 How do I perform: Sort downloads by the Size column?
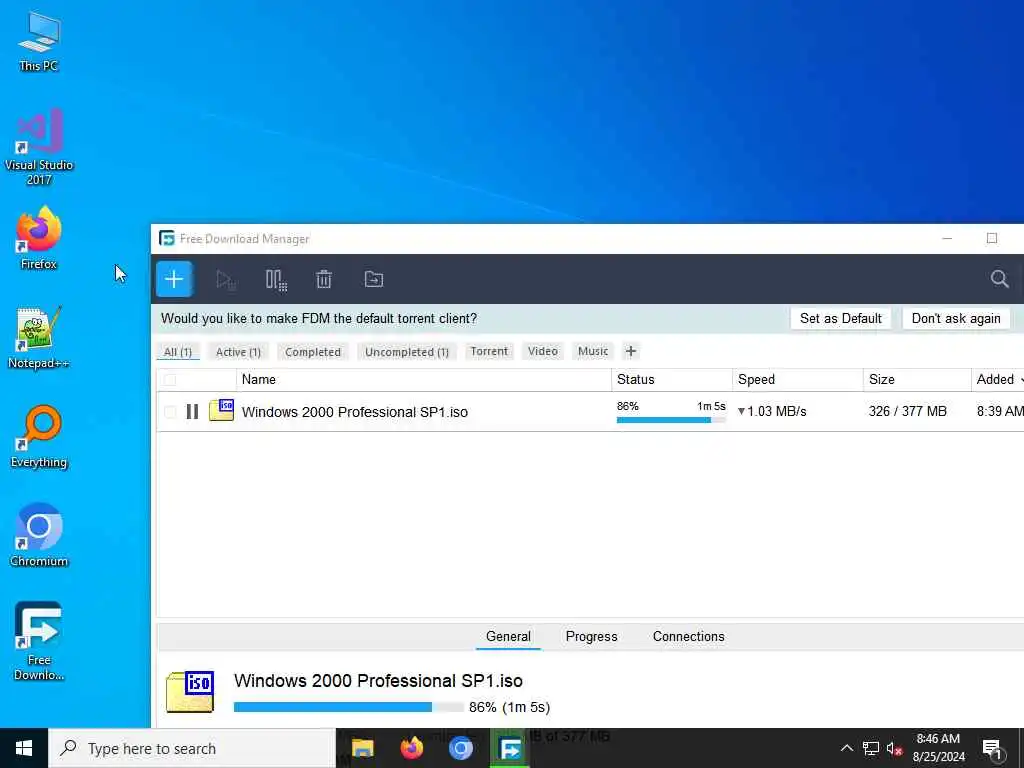(917, 379)
